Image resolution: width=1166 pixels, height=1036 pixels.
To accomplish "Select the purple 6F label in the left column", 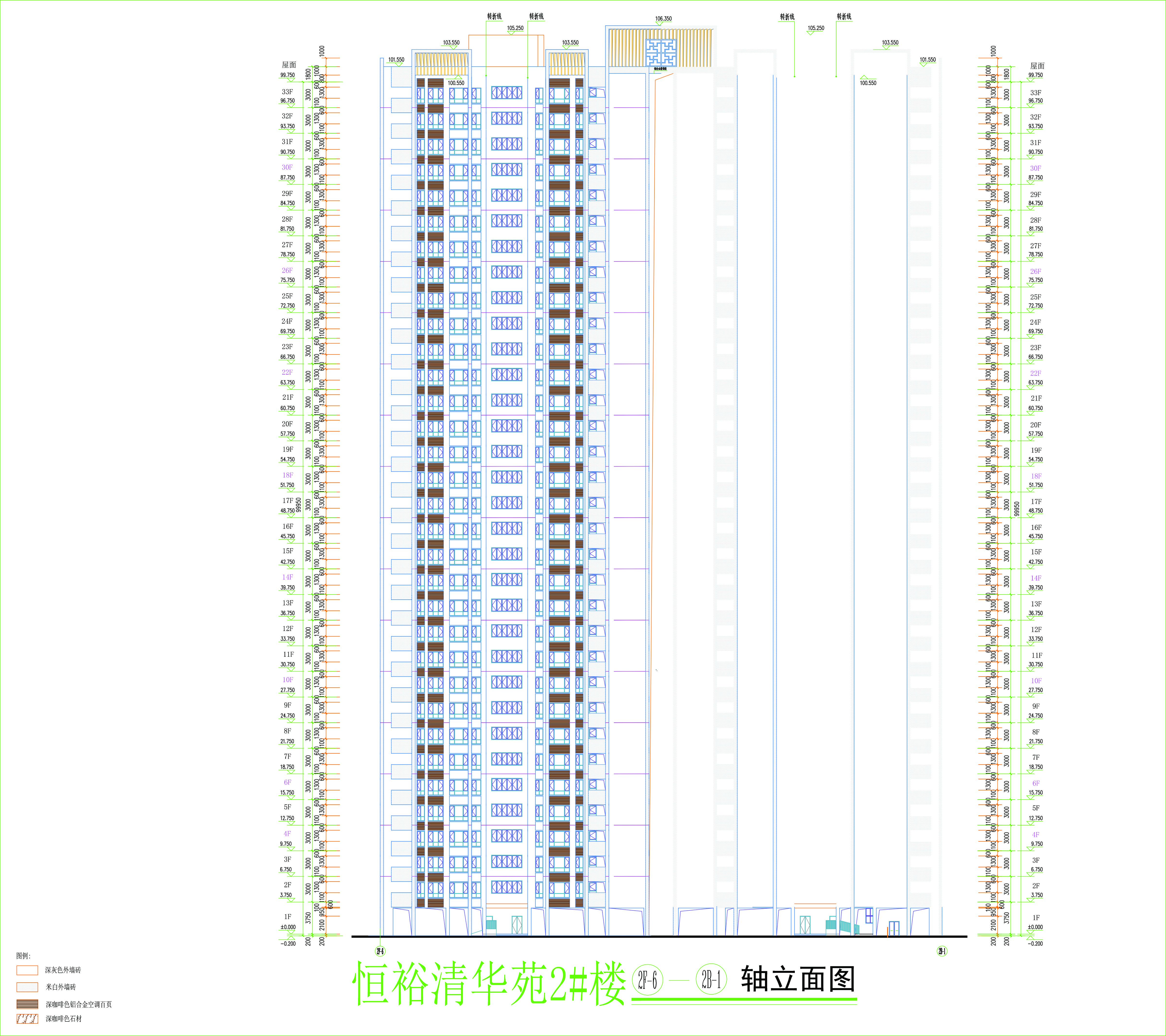I will tap(288, 783).
